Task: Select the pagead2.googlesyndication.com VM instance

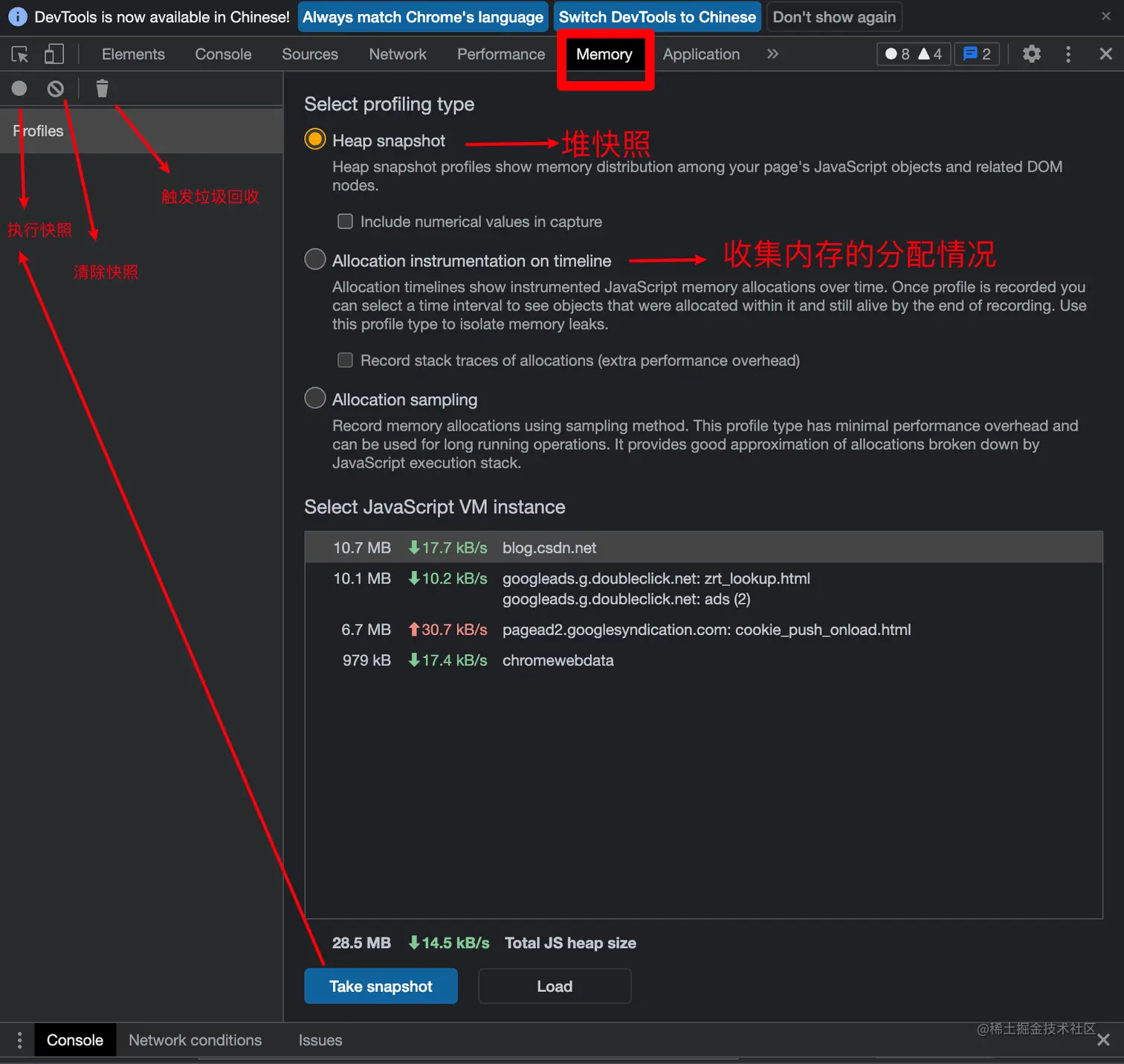Action: pos(703,629)
